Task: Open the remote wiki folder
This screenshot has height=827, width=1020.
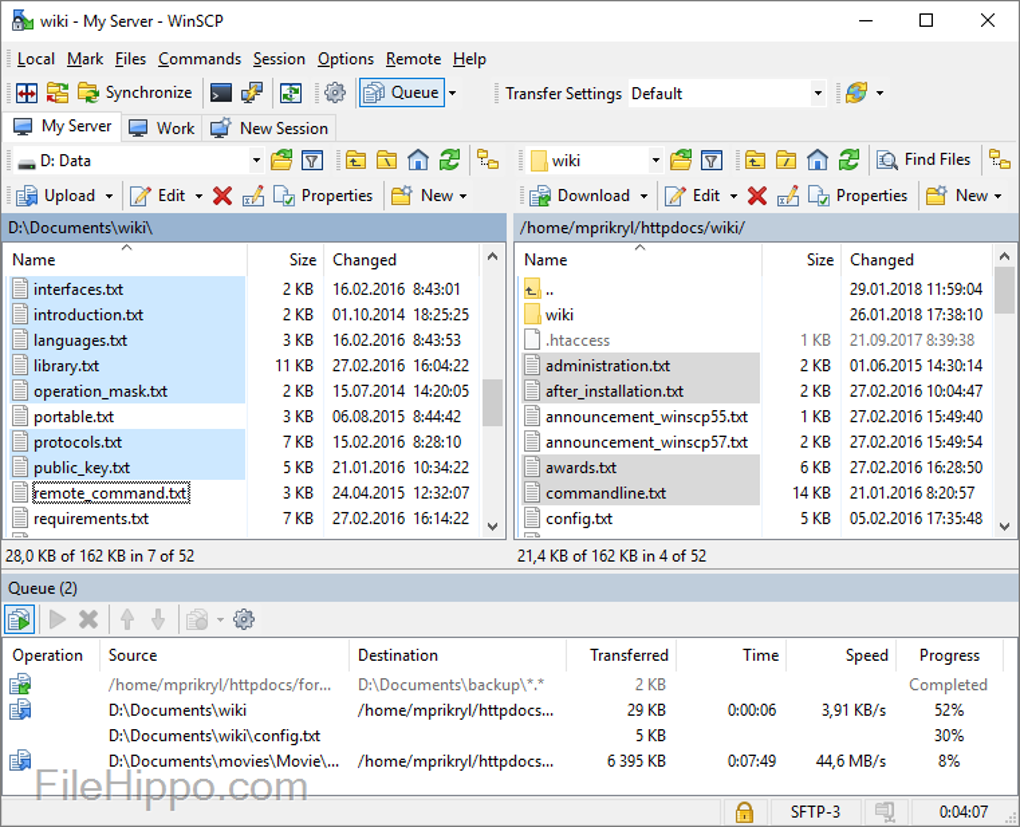Action: click(559, 315)
